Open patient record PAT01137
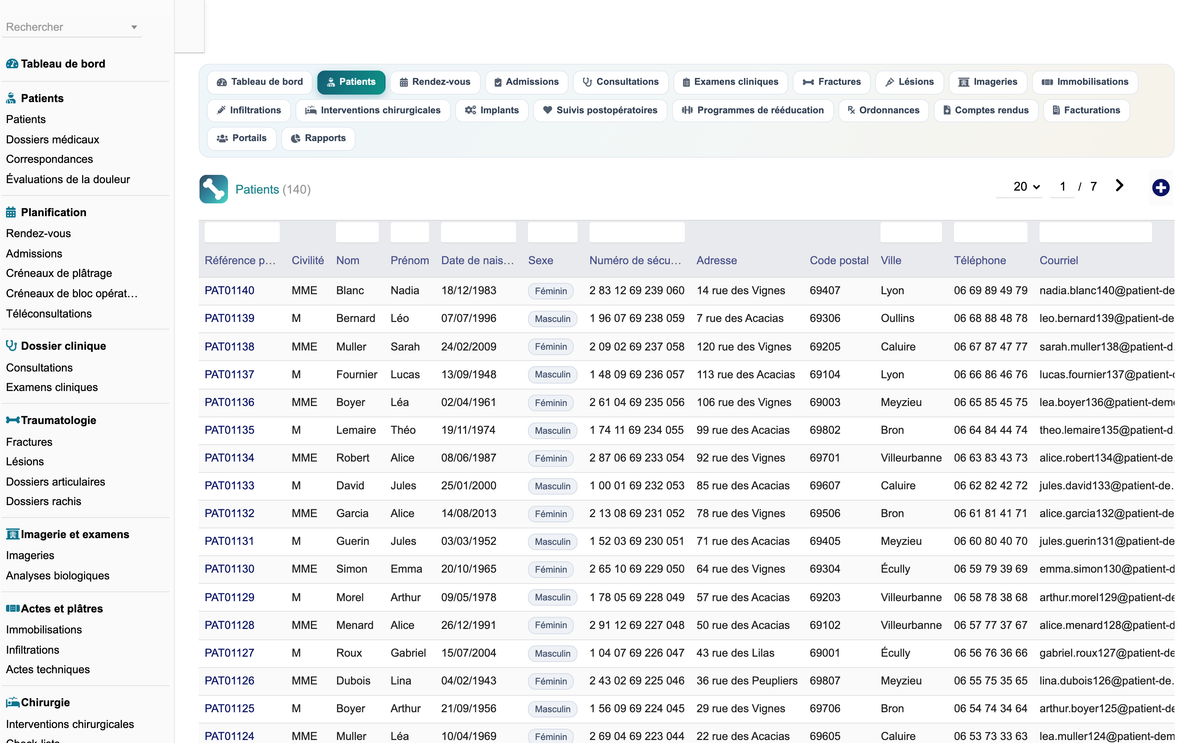 (x=230, y=374)
